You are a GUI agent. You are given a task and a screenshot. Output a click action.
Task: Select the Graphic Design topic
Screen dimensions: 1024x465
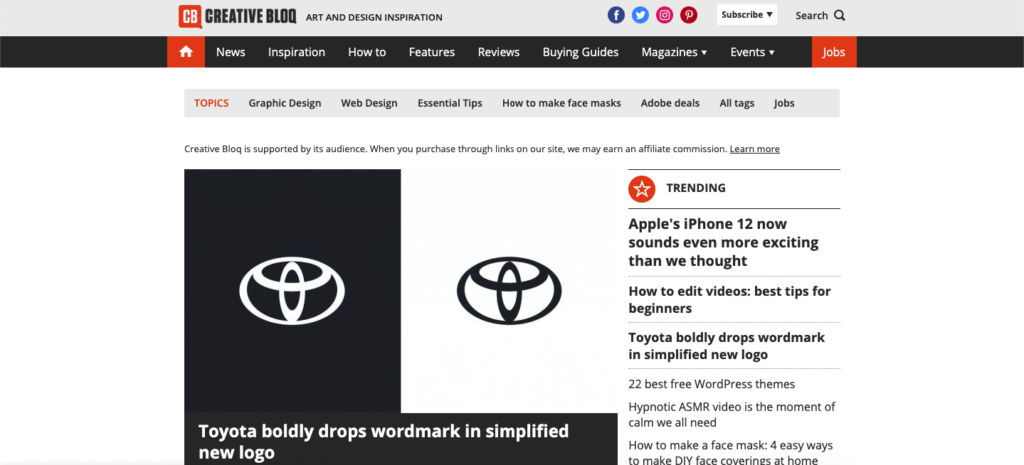click(x=285, y=103)
